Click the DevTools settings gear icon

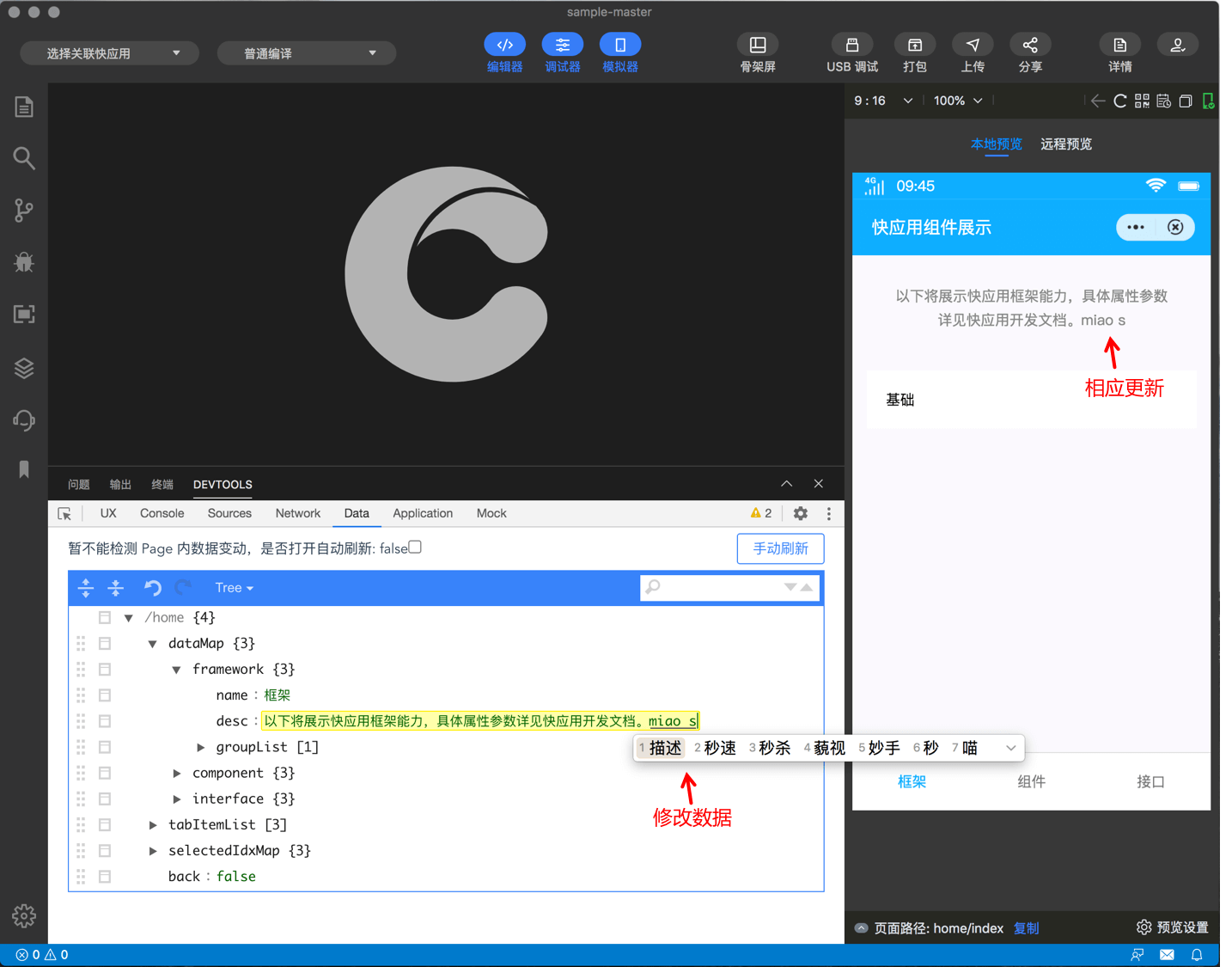tap(800, 513)
